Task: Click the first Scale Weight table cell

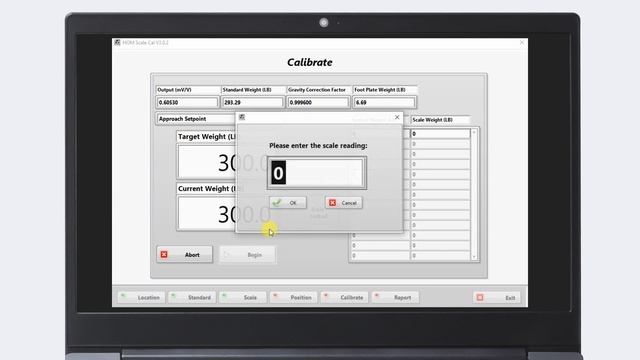Action: tap(440, 134)
